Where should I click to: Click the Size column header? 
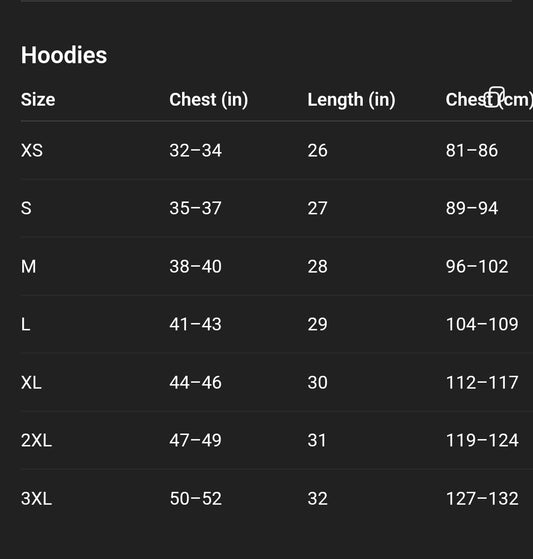coord(38,99)
